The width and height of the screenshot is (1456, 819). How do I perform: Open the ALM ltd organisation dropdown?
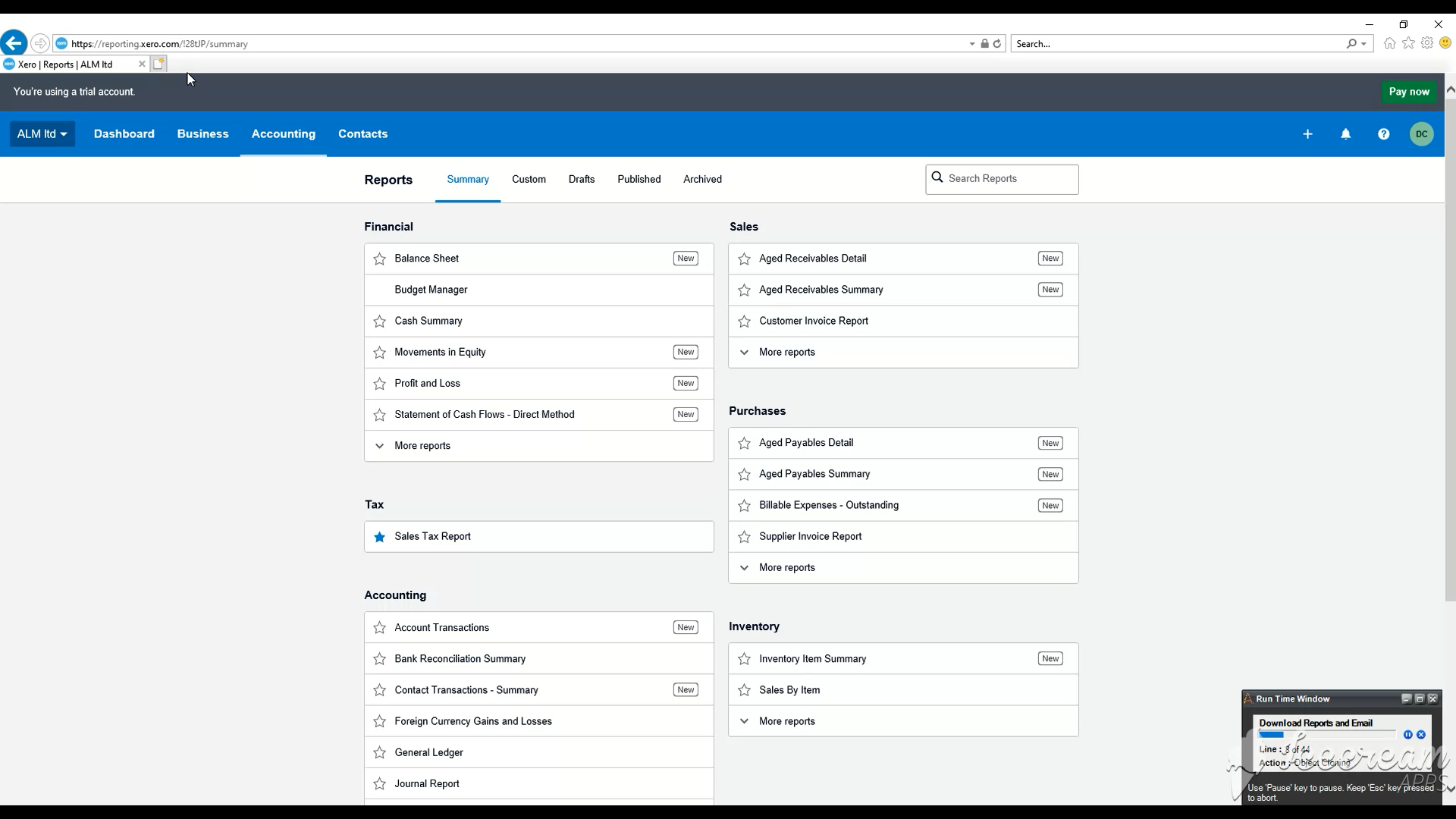click(42, 134)
